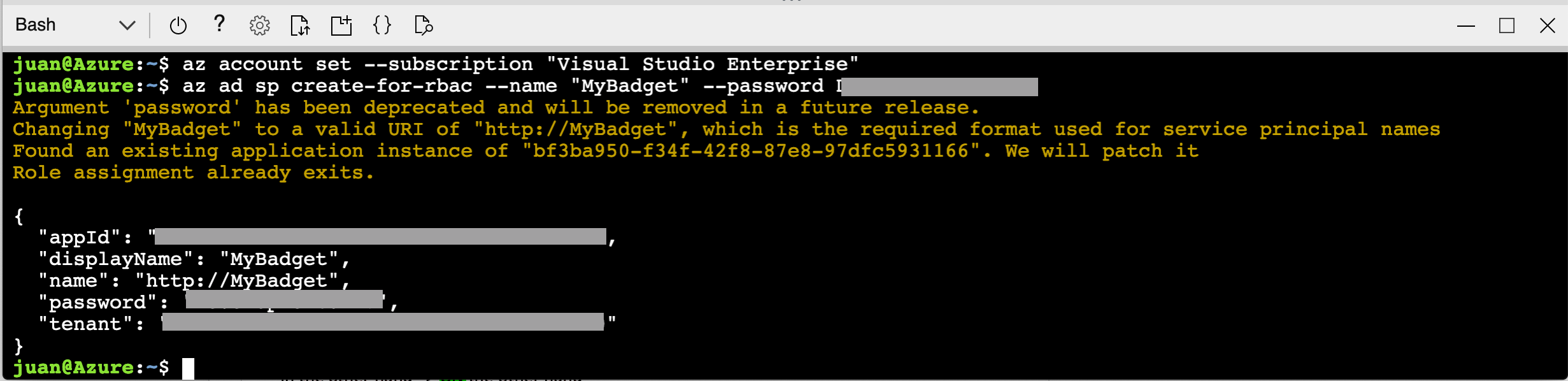The image size is (1568, 381).
Task: Close the Cloud Shell pane
Action: click(x=1548, y=26)
